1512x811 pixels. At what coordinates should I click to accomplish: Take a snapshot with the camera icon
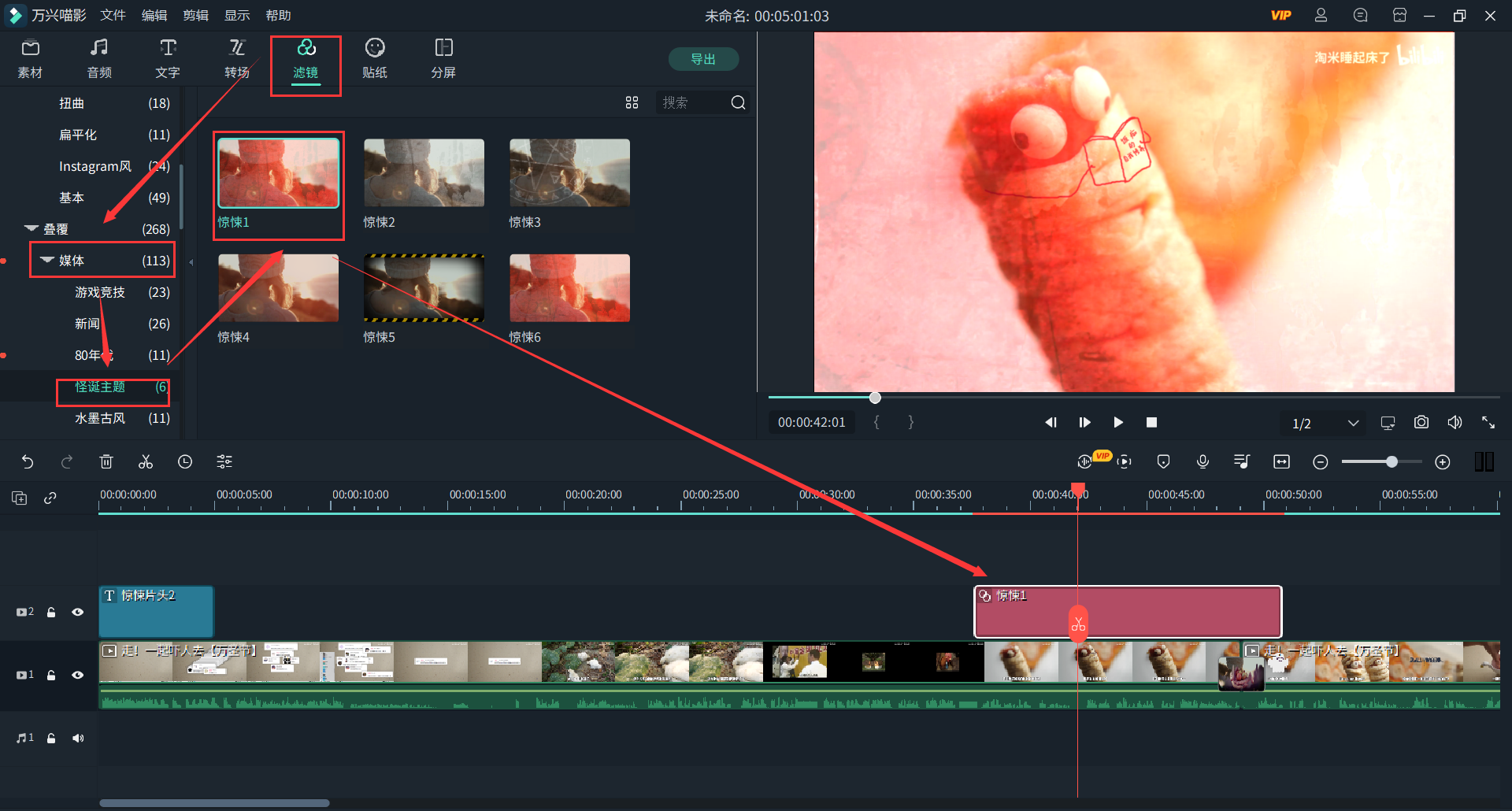[x=1421, y=423]
